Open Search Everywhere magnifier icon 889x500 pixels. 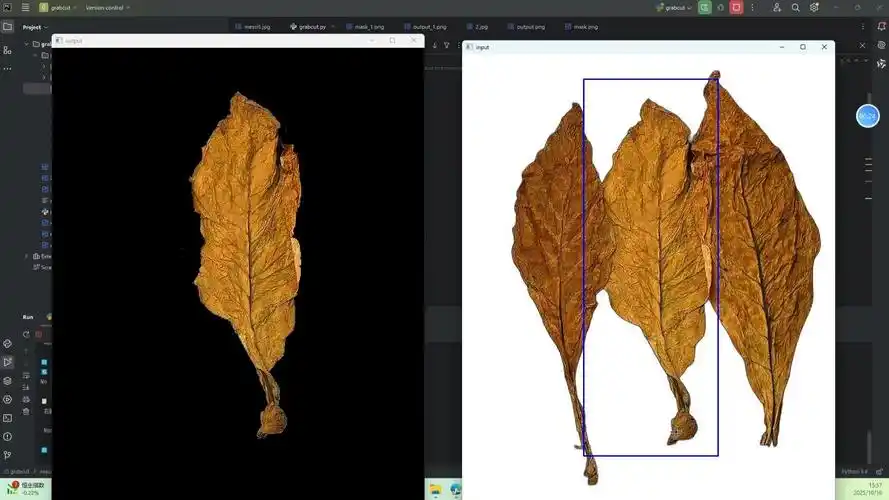point(796,7)
